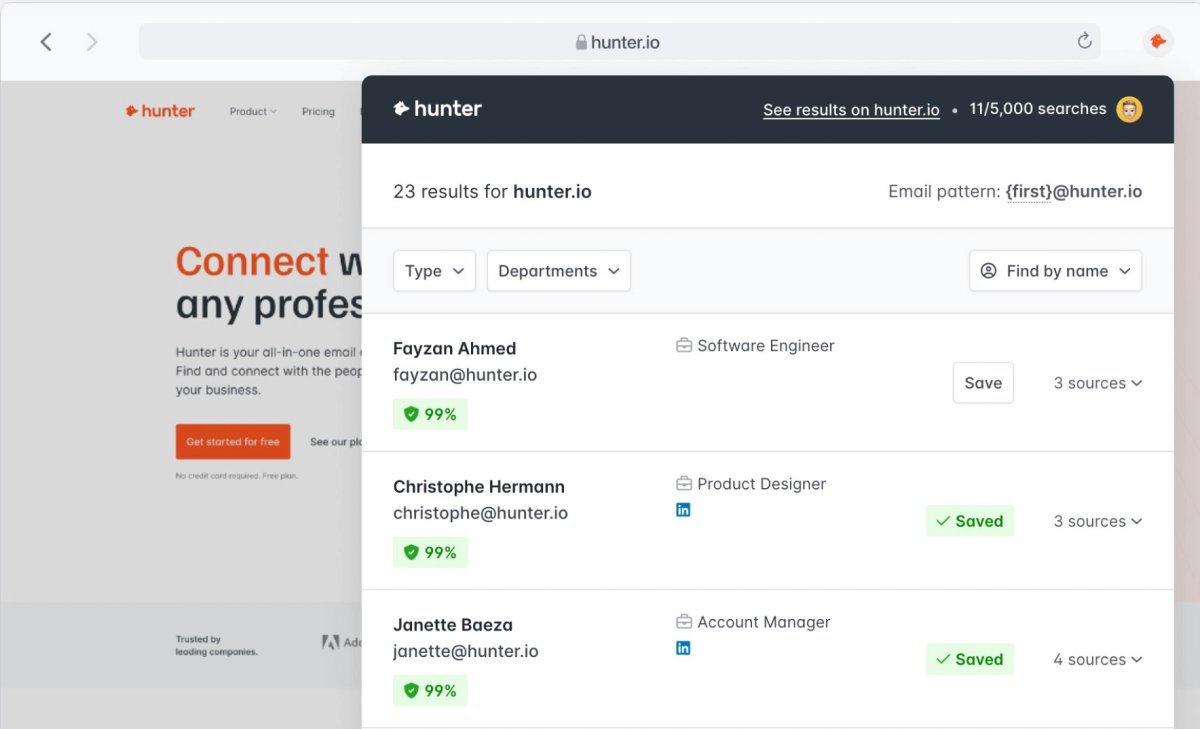The width and height of the screenshot is (1200, 729).
Task: Click the name Janette Baeza
Action: tap(453, 624)
